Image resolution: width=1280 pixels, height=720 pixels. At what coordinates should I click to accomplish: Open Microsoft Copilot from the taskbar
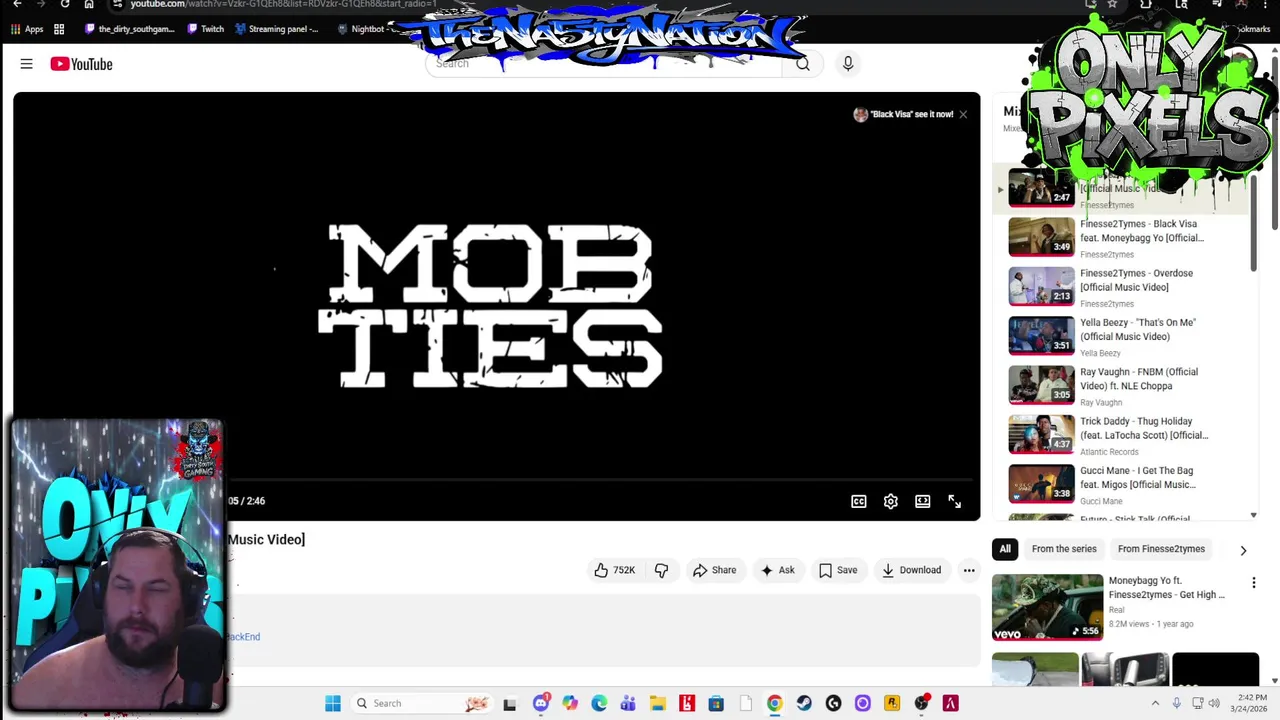[x=570, y=704]
